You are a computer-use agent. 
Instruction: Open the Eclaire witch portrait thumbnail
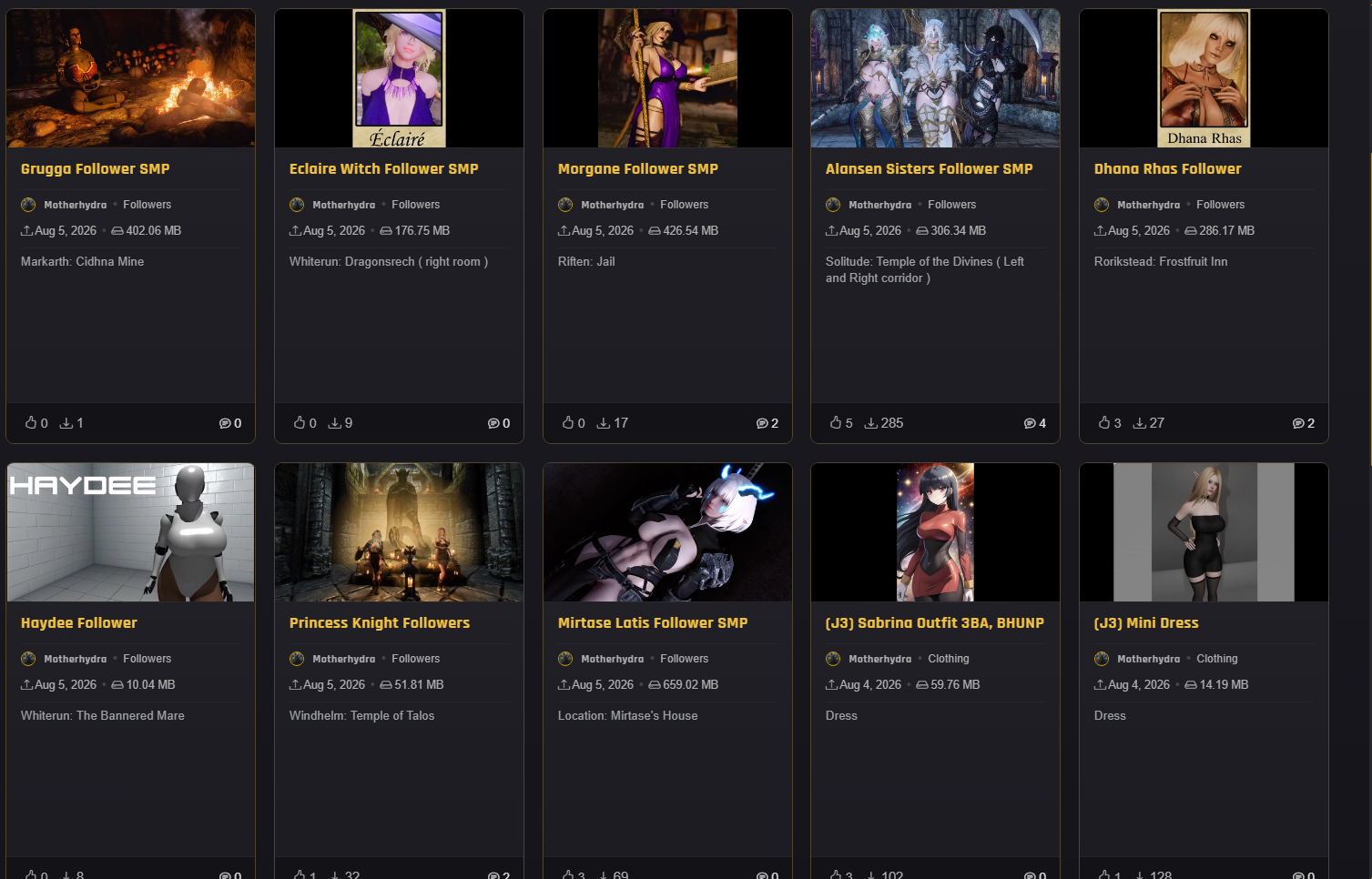(x=400, y=78)
